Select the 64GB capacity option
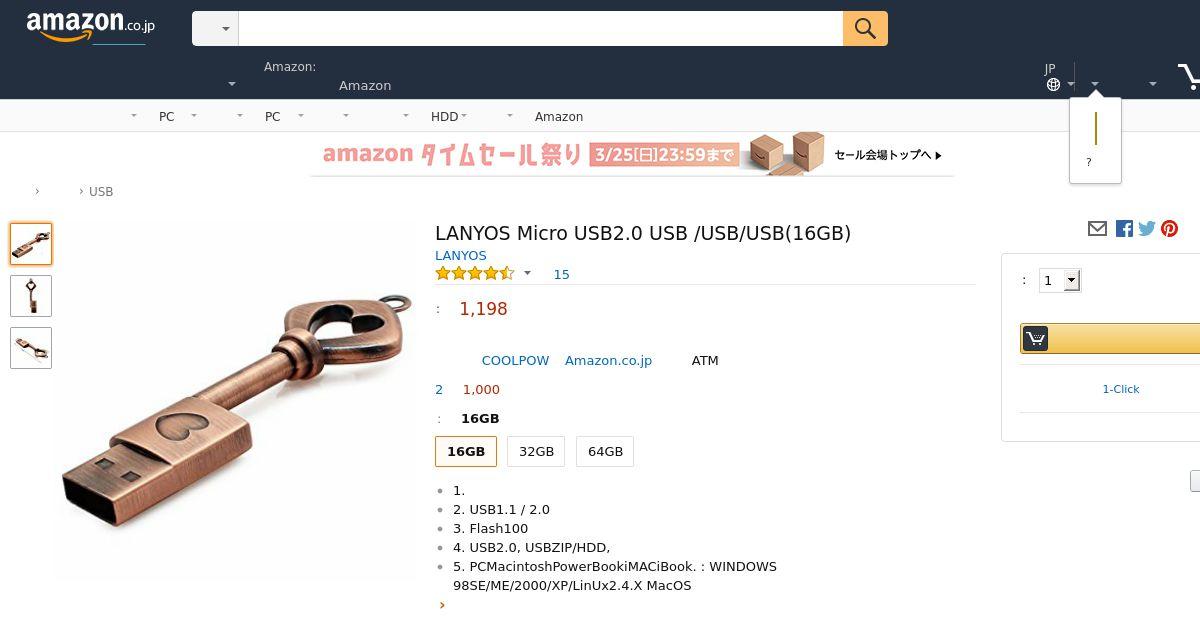This screenshot has height=630, width=1200. (605, 451)
